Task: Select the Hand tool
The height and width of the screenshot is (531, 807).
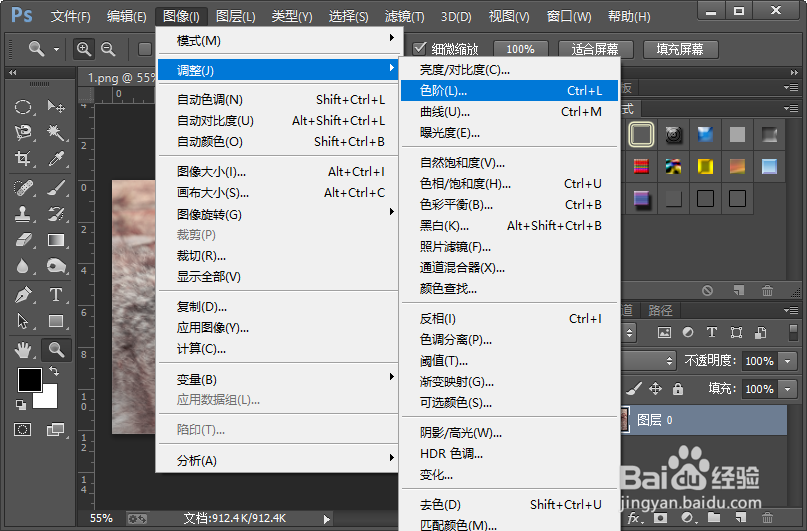Action: tap(23, 350)
